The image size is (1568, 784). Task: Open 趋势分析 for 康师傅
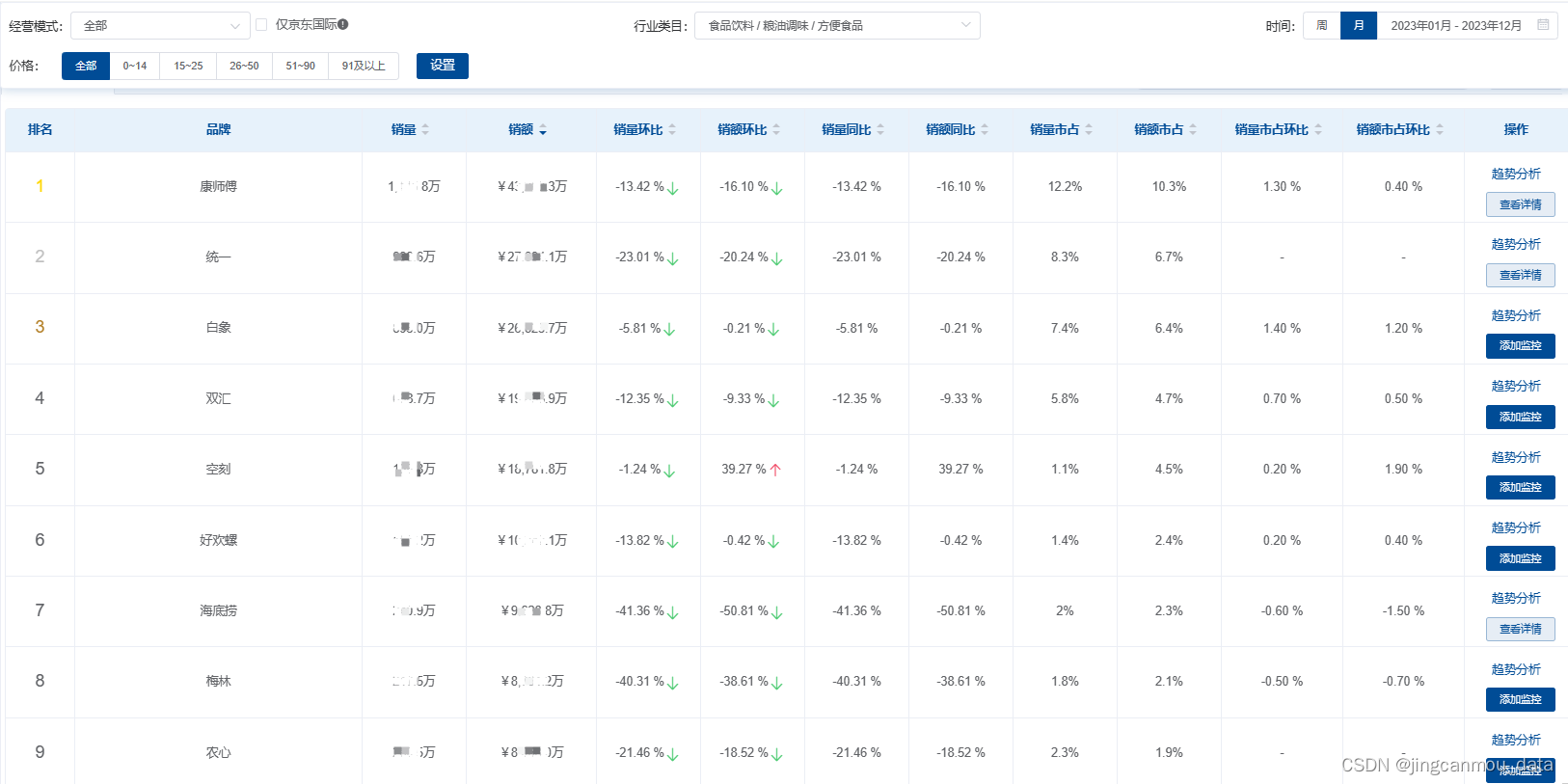[x=1516, y=174]
